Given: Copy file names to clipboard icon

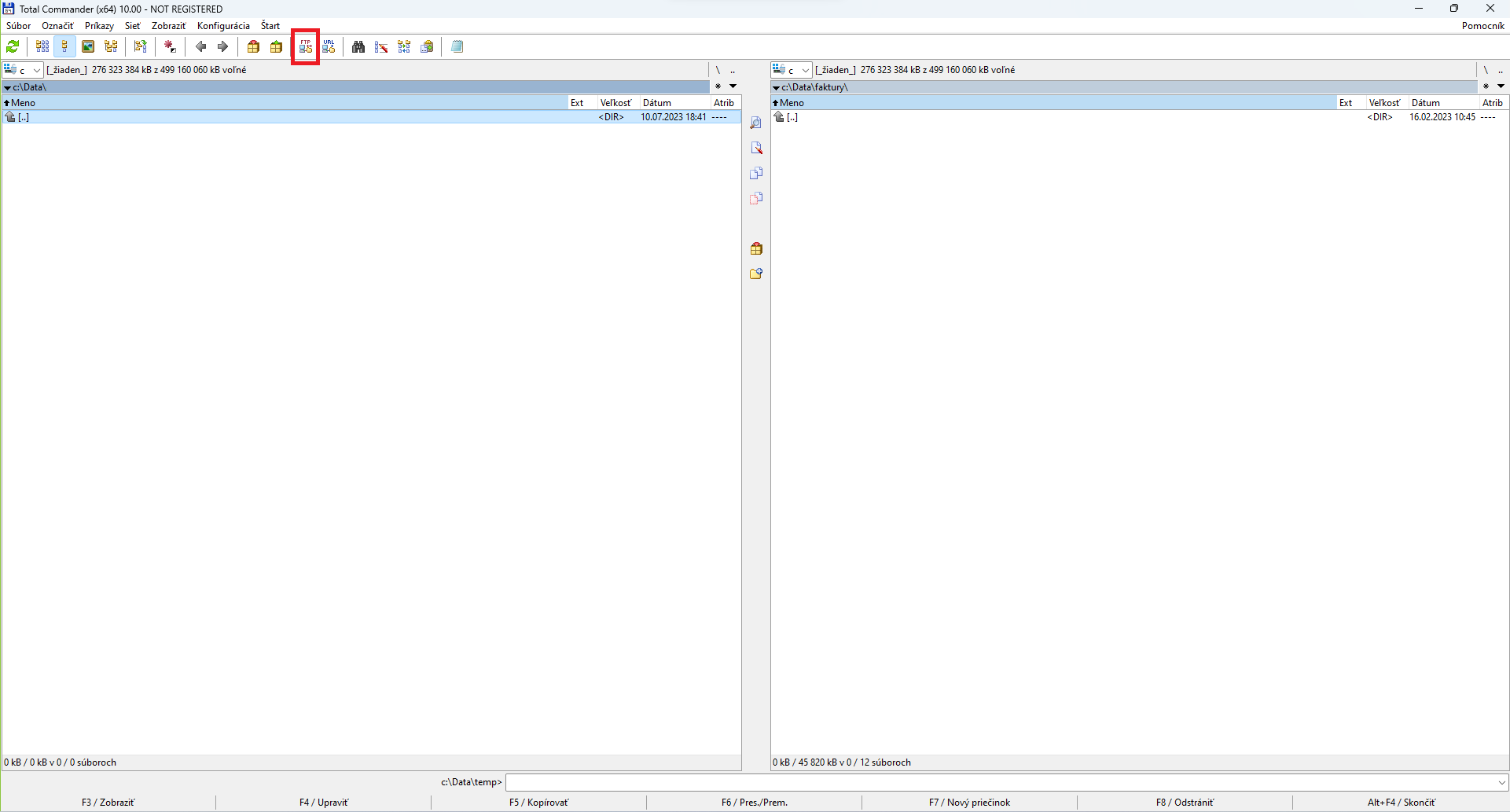Looking at the screenshot, I should point(427,46).
